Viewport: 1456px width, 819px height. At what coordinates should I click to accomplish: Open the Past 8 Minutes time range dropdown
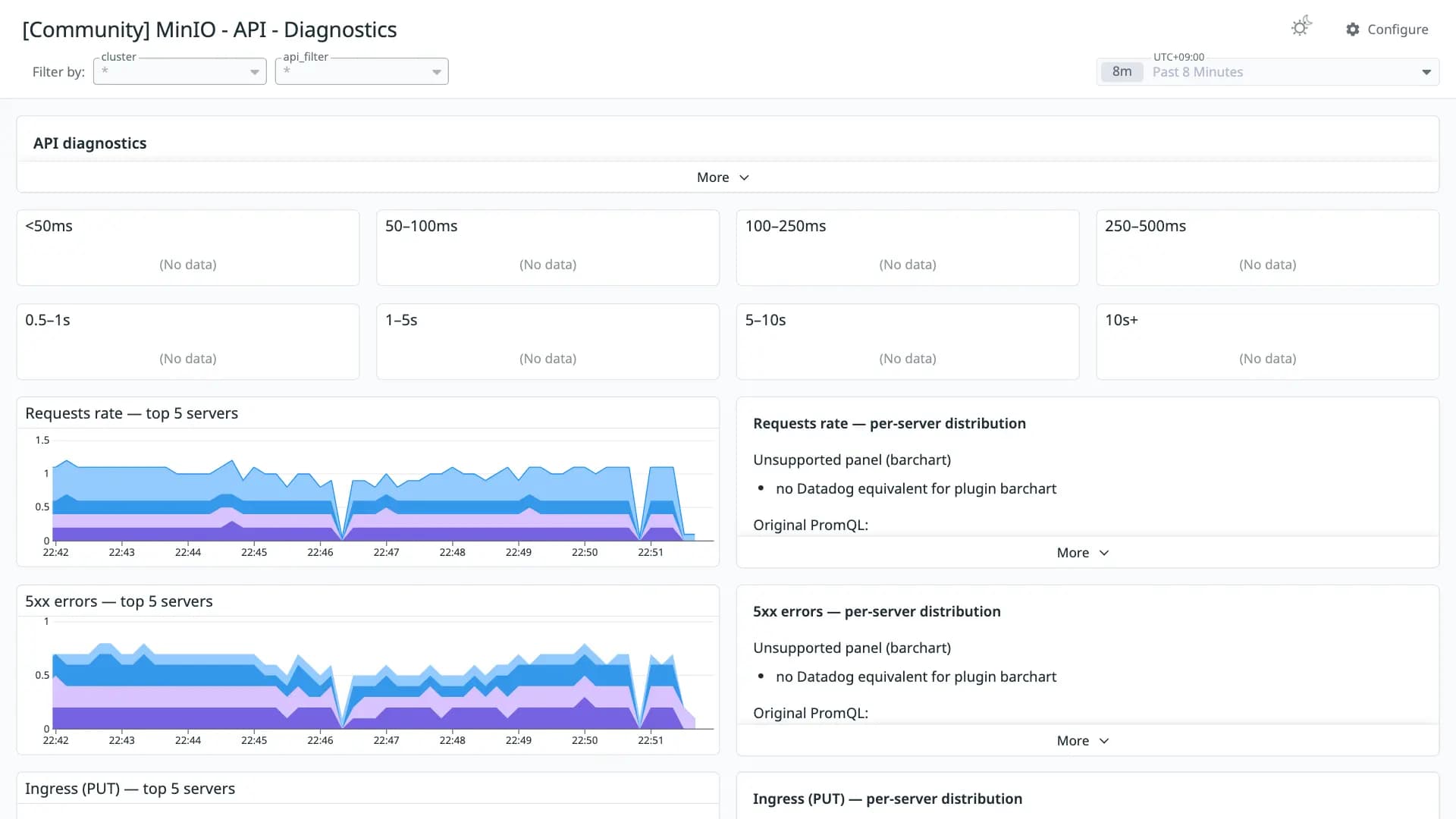coord(1267,72)
